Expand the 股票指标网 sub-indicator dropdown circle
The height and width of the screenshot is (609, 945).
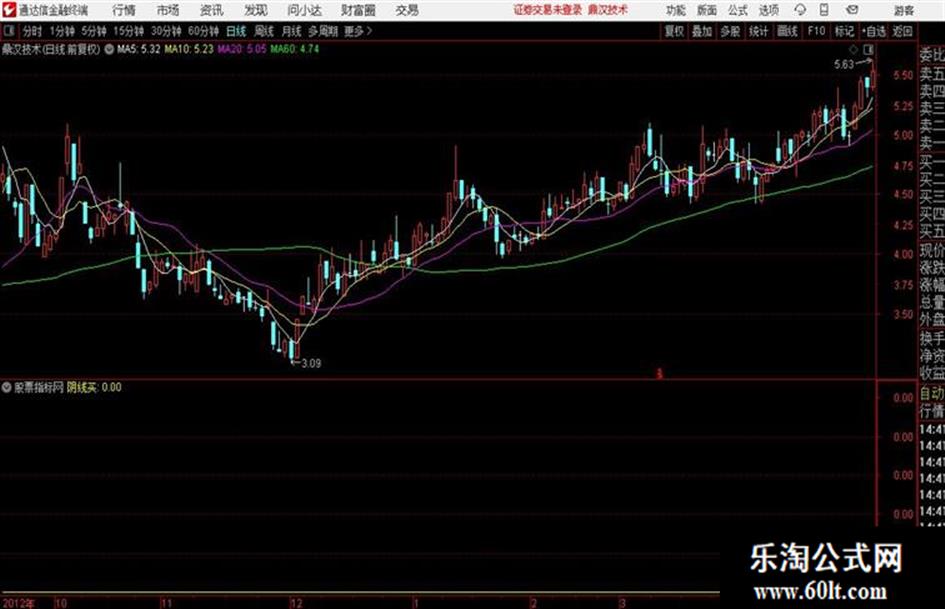click(7, 387)
